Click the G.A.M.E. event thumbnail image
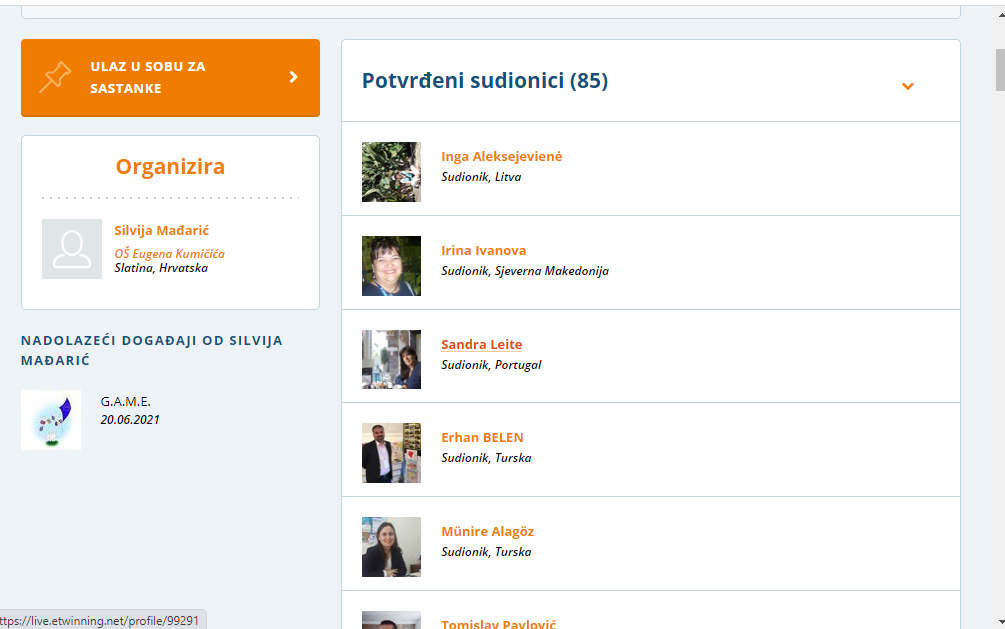This screenshot has height=629, width=1005. [51, 420]
